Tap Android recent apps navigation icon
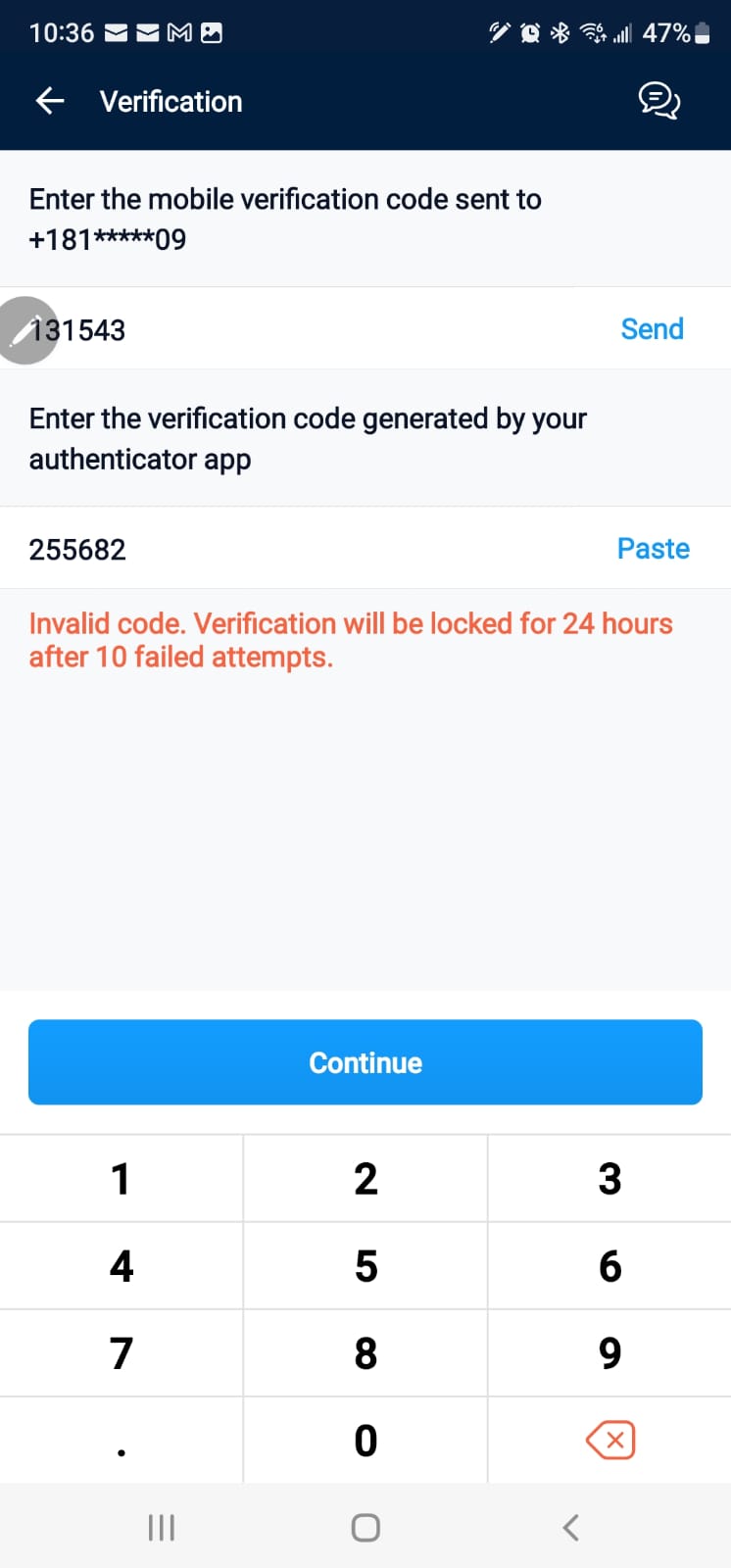This screenshot has height=1568, width=731. pyautogui.click(x=161, y=1527)
